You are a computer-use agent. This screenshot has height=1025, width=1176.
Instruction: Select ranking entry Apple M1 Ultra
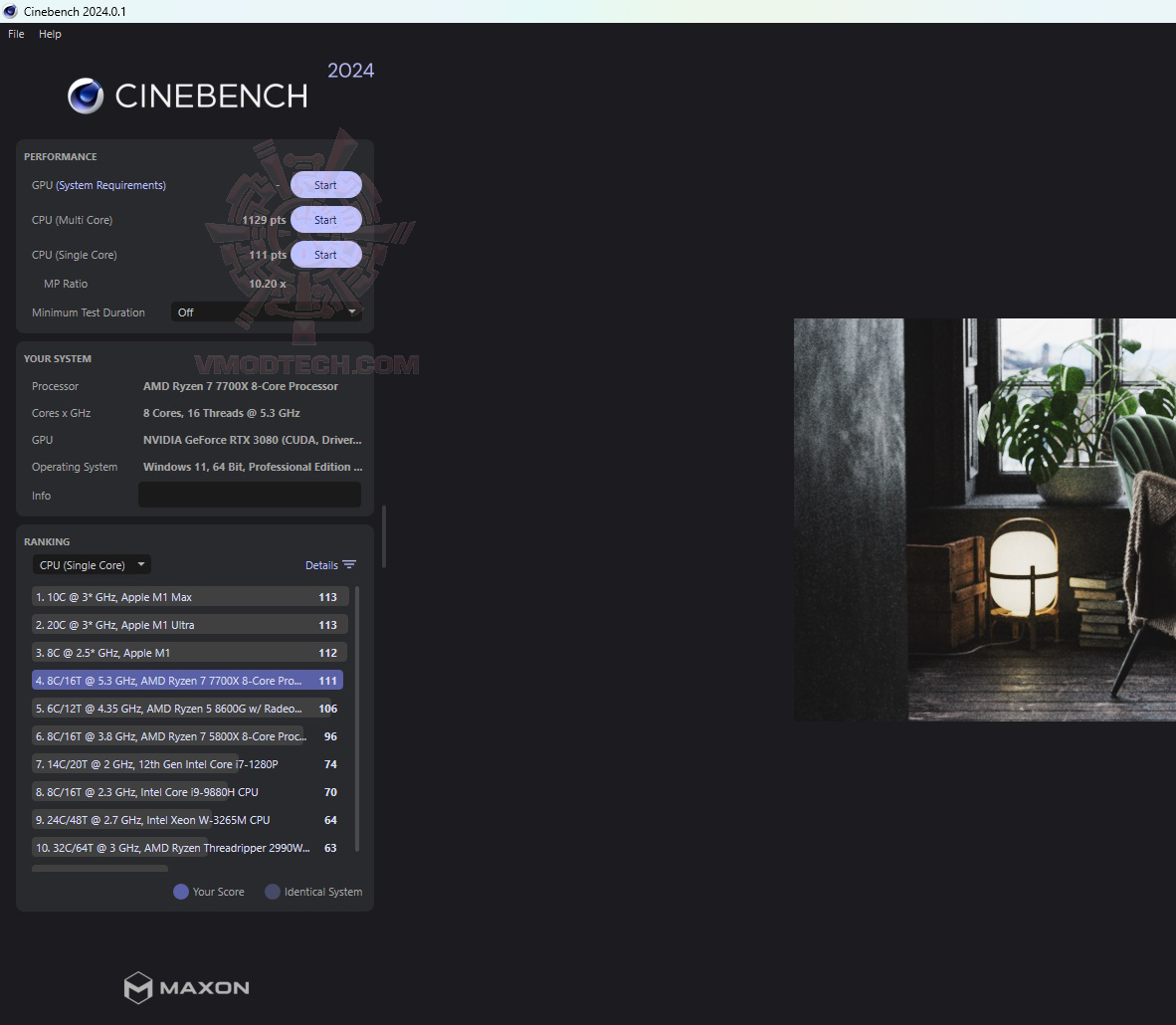(190, 625)
